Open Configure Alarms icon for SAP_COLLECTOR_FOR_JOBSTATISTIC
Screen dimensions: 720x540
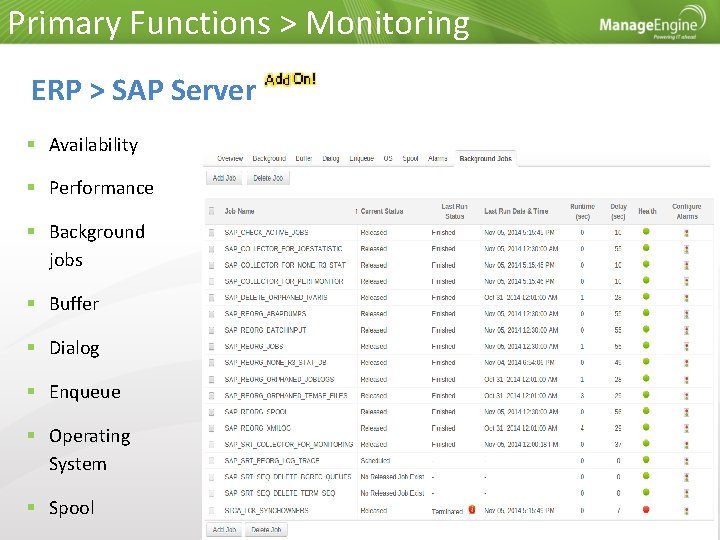[686, 249]
